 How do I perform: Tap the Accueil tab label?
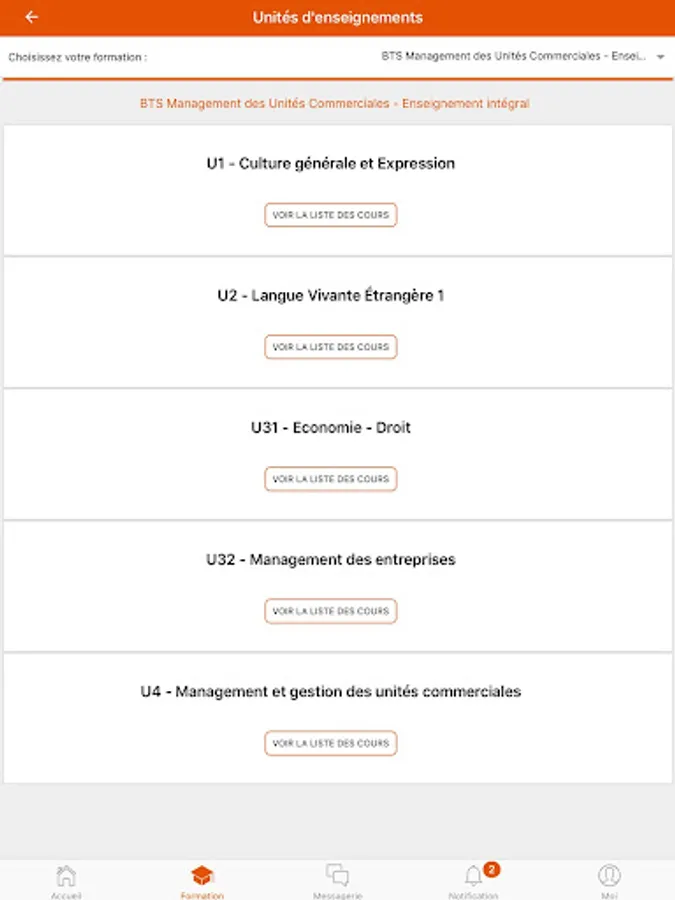[66, 895]
